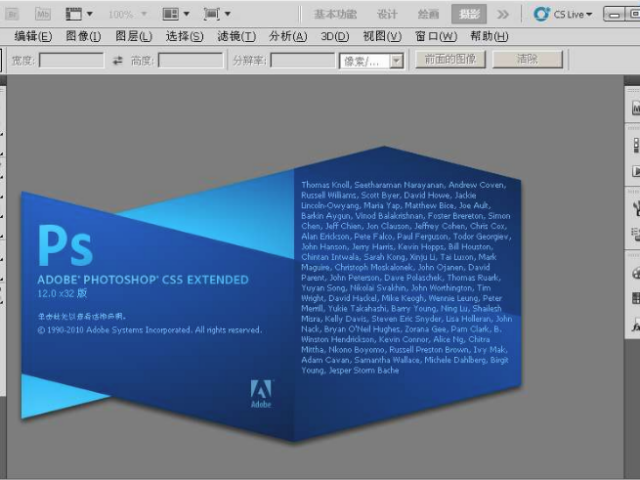Click the Adobe logo on the splash screen
This screenshot has height=480, width=640.
click(260, 392)
